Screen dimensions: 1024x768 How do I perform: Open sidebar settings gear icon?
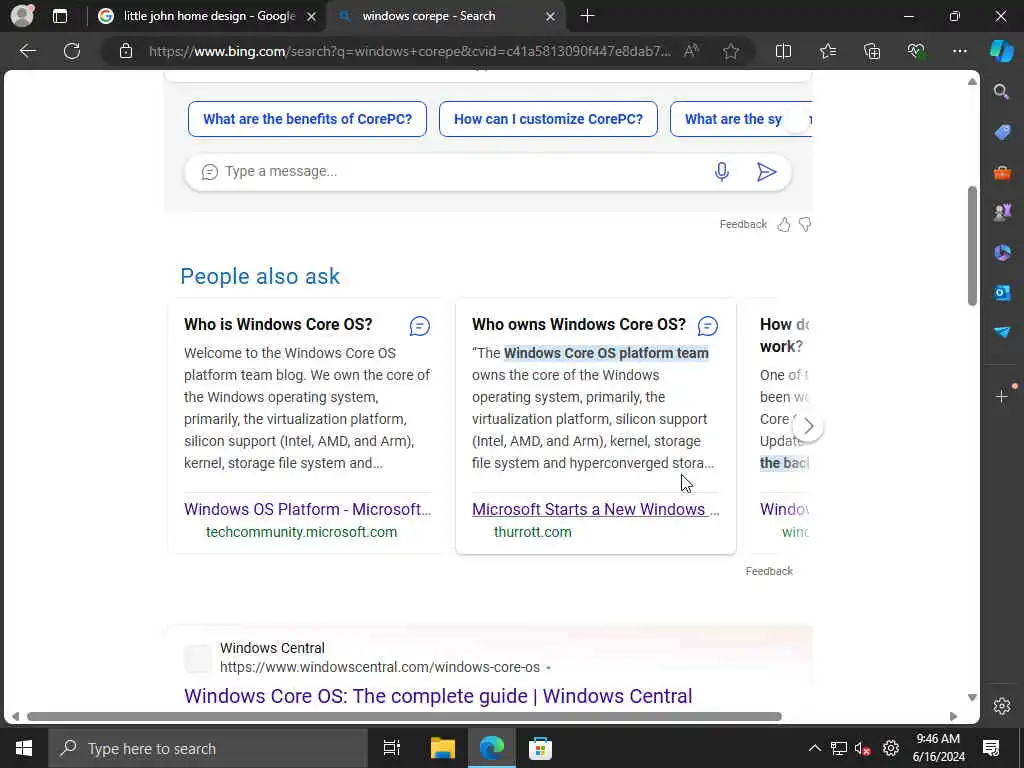tap(1002, 706)
